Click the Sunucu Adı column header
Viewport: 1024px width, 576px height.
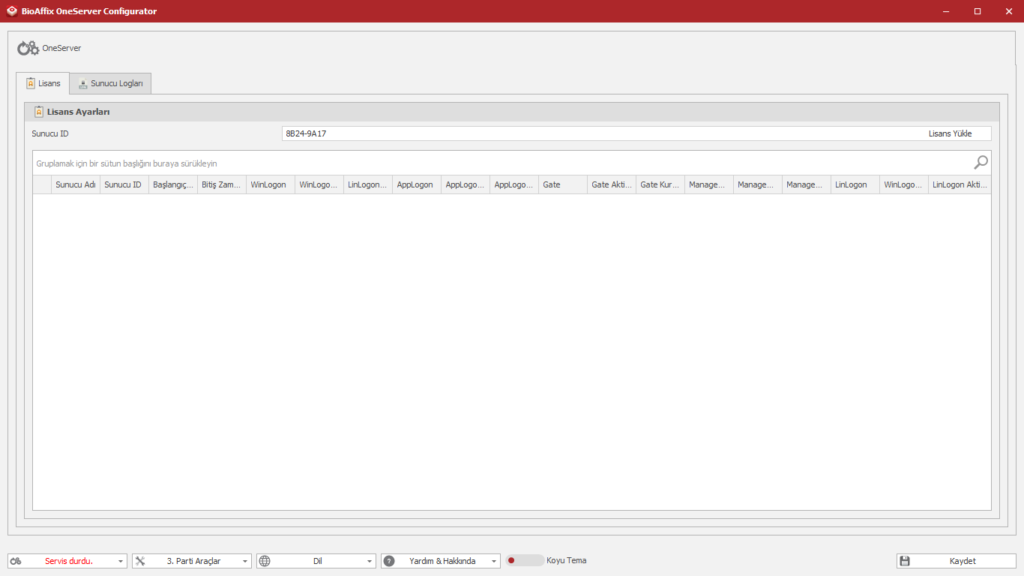click(75, 185)
